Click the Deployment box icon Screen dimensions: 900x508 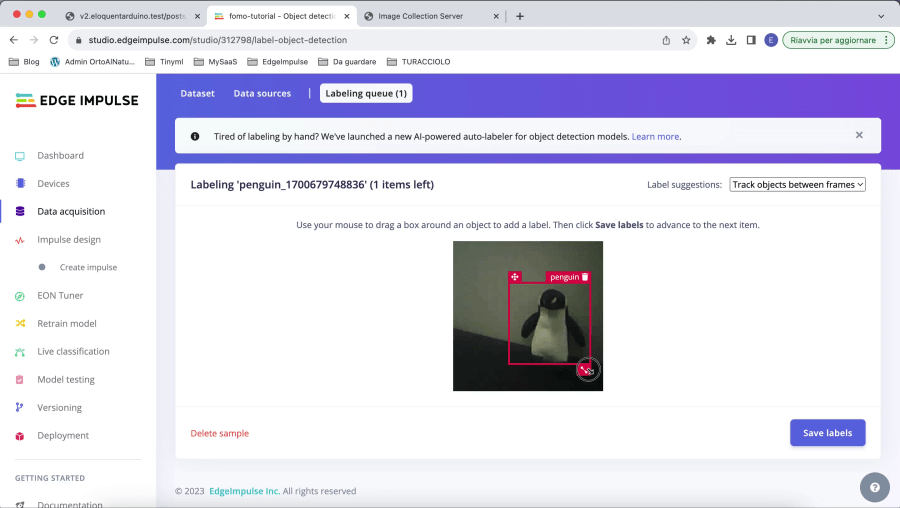point(20,436)
